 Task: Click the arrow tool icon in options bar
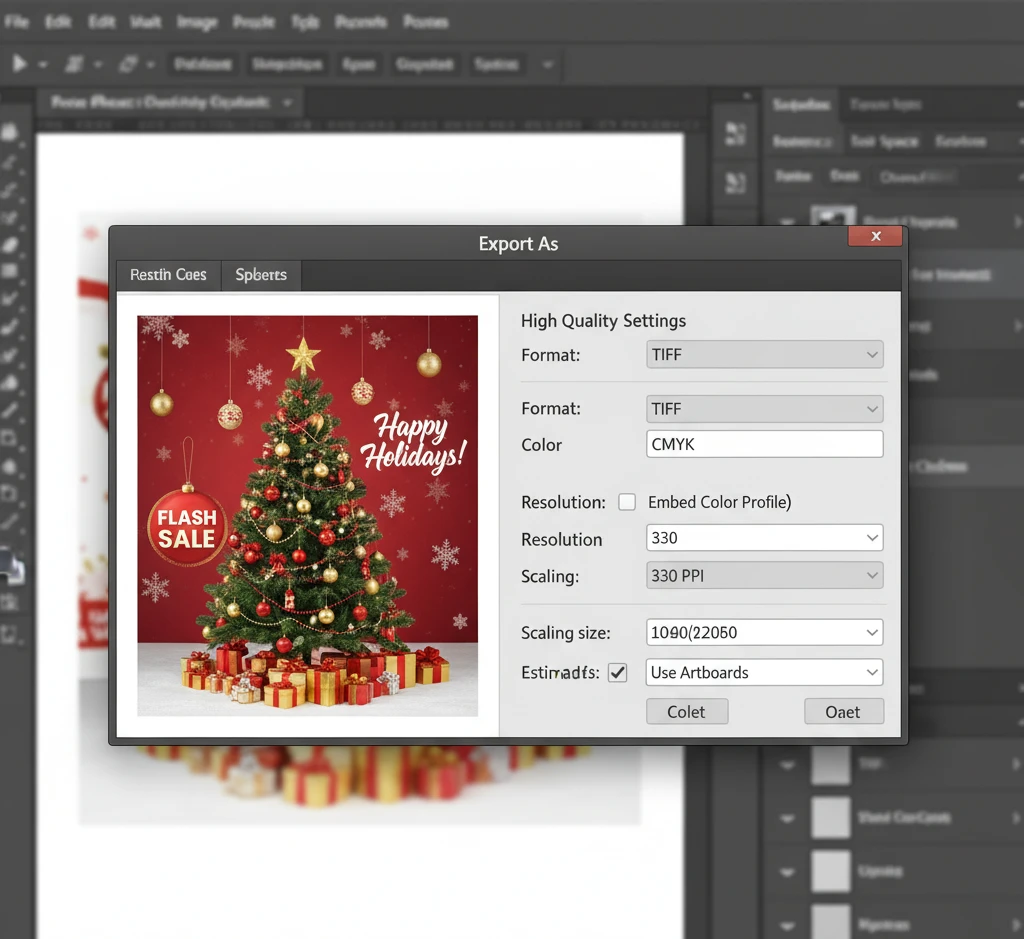pyautogui.click(x=19, y=64)
